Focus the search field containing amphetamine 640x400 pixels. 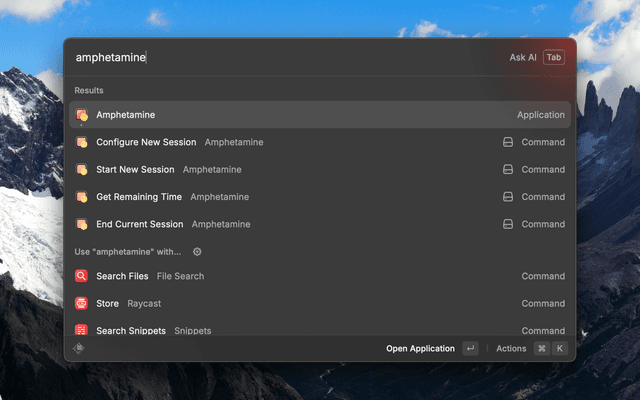286,57
